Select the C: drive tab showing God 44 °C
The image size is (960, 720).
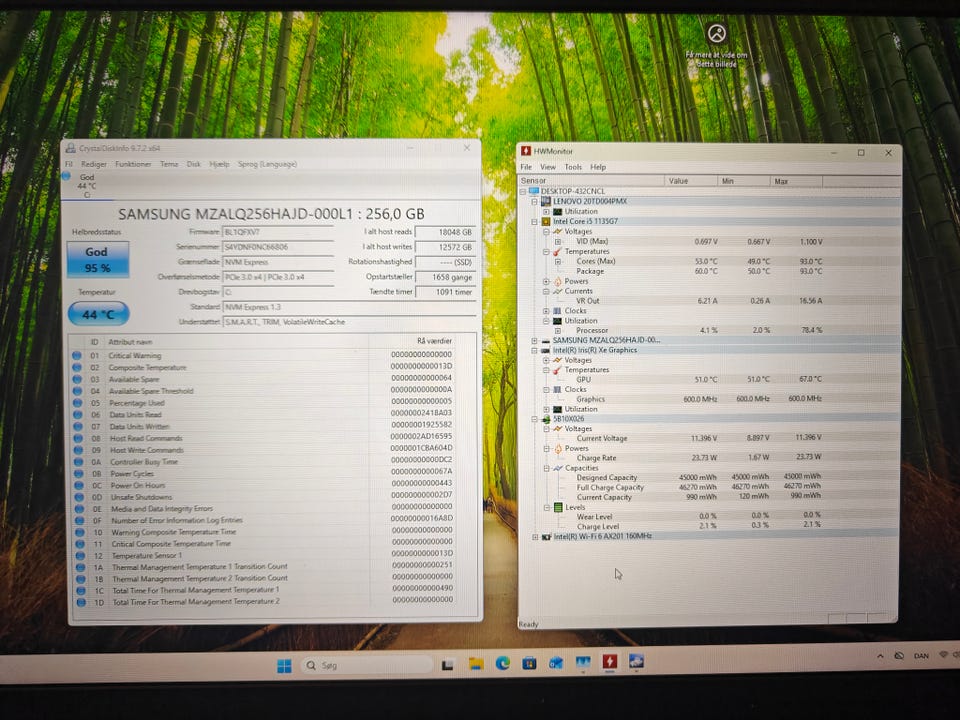click(87, 186)
